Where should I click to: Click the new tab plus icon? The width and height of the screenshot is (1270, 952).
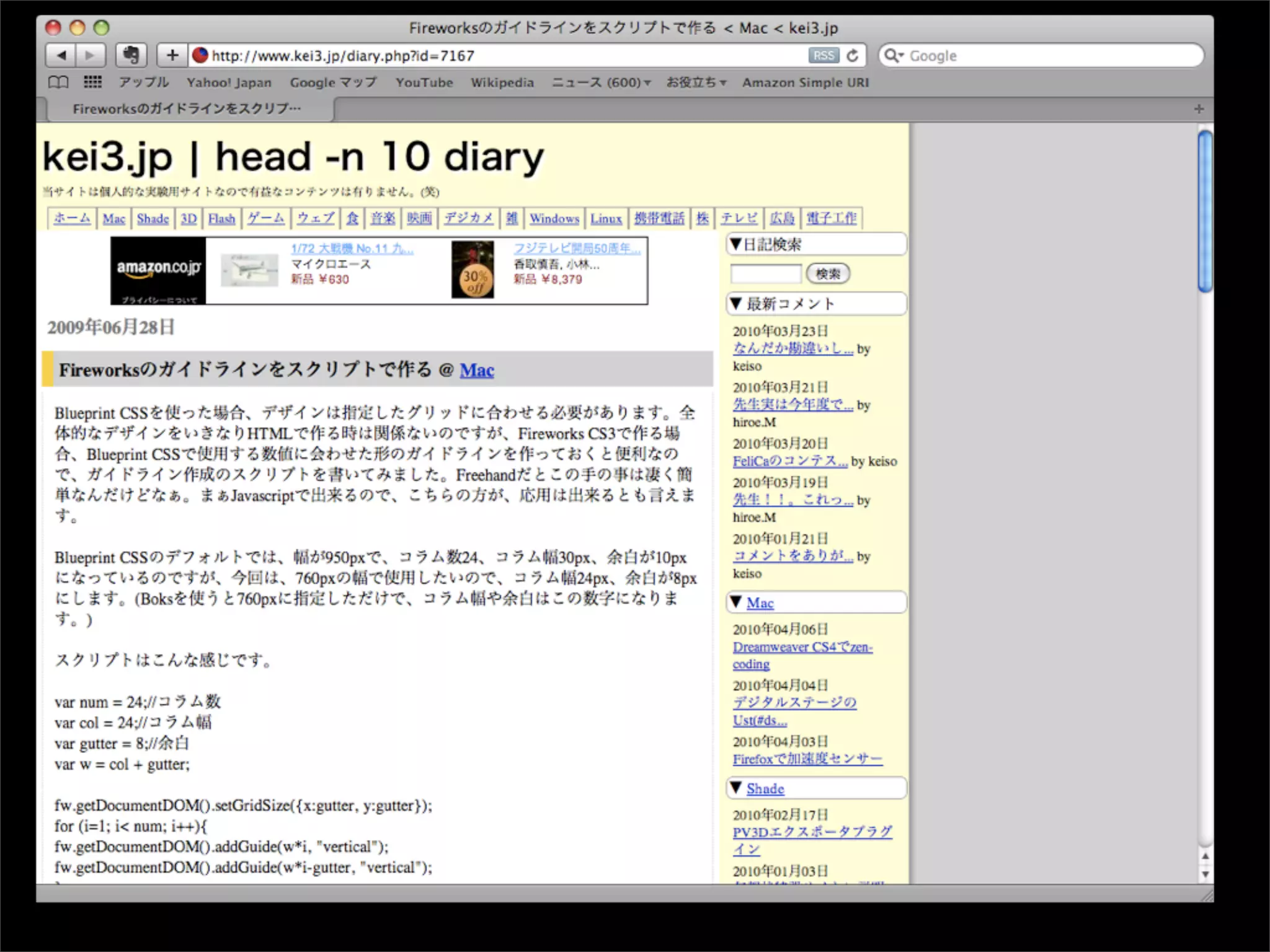point(1199,109)
